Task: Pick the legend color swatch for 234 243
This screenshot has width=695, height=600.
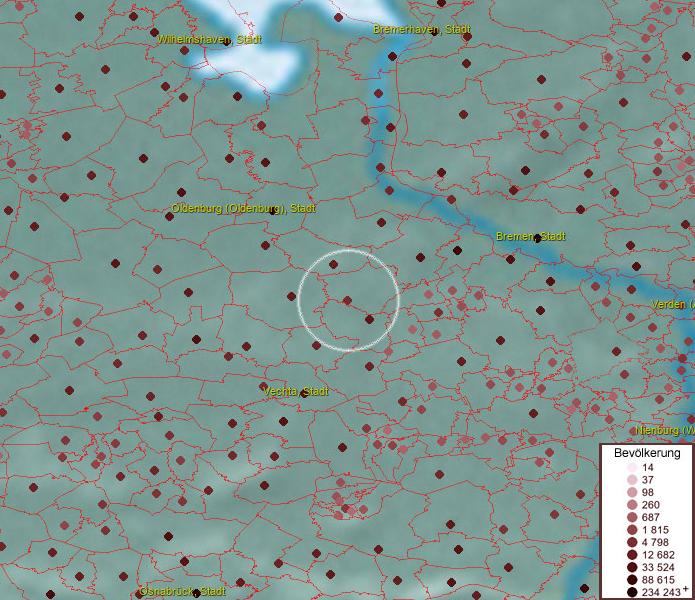Action: click(632, 592)
